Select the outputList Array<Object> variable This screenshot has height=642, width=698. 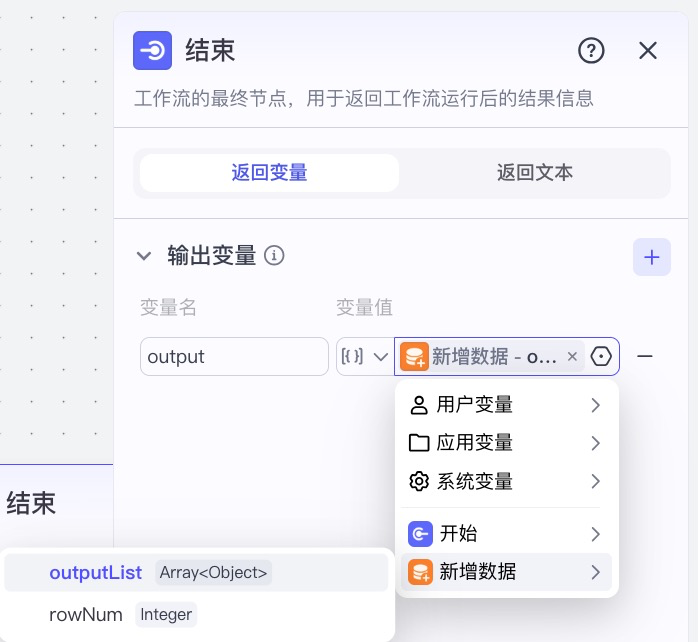[x=196, y=573]
